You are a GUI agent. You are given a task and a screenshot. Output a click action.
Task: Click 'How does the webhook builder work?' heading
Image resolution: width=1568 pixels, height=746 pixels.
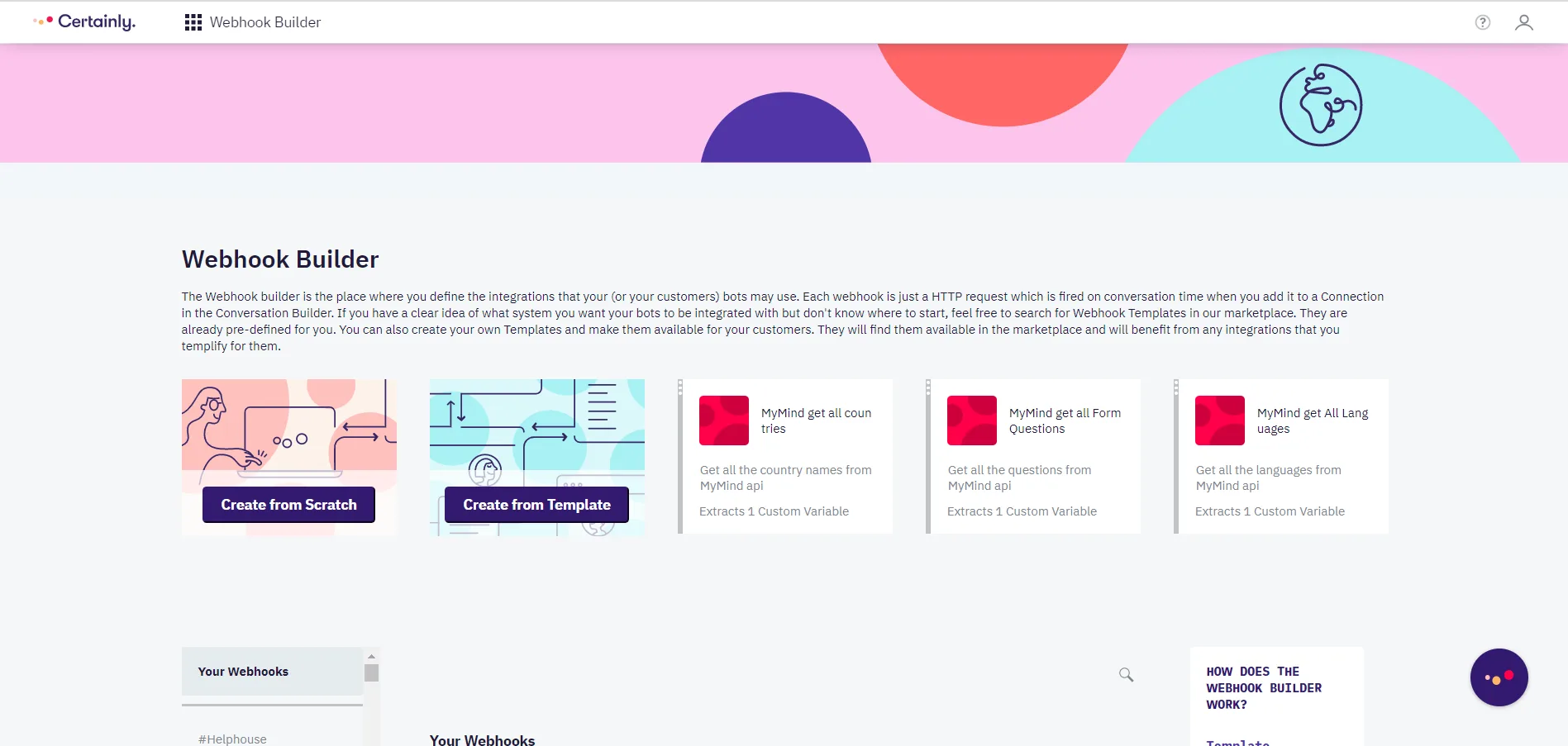tap(1264, 688)
